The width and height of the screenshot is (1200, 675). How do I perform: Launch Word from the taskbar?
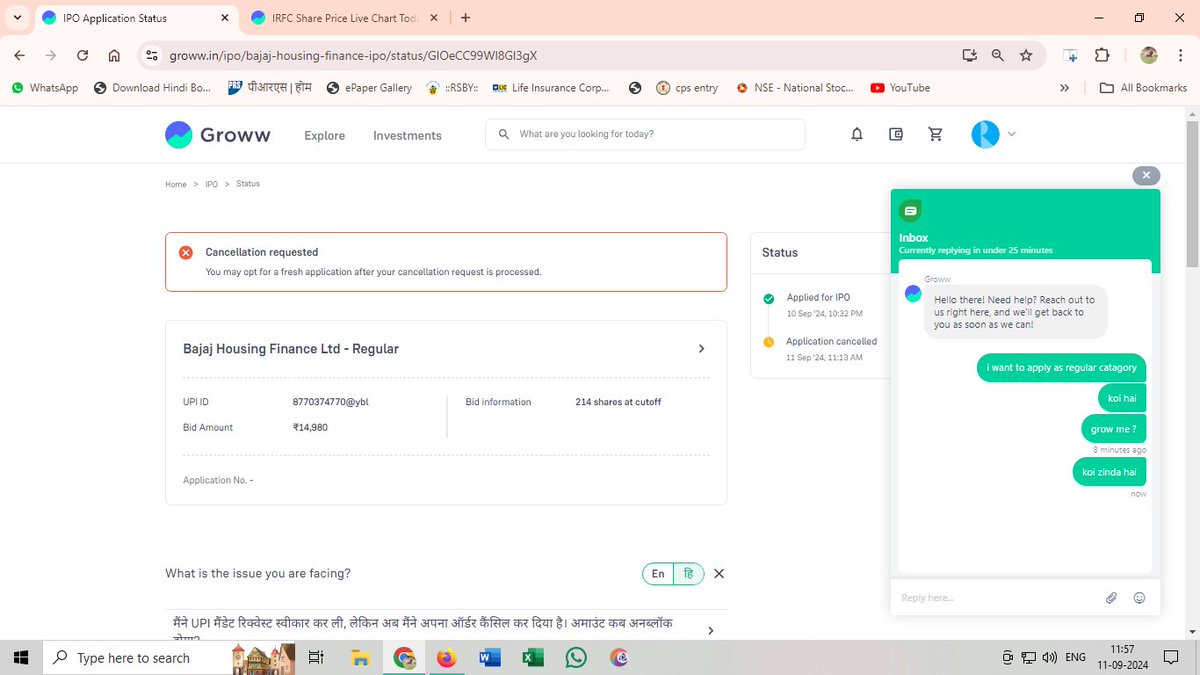pos(490,657)
